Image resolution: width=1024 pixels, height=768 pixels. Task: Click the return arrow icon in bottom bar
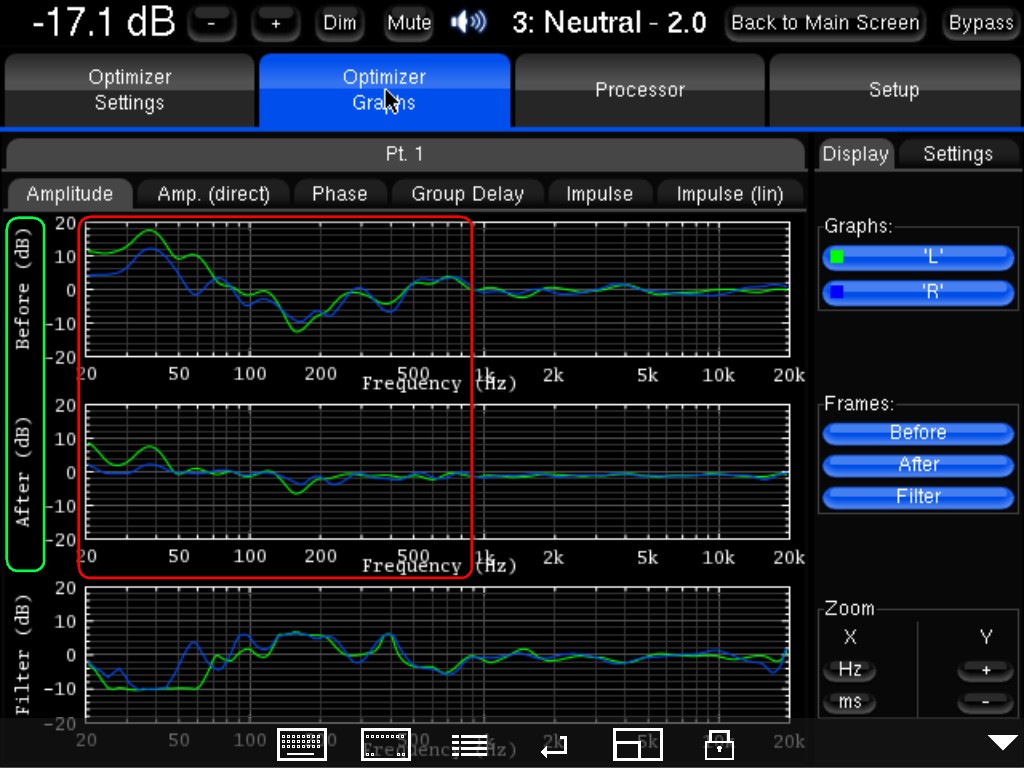(x=554, y=746)
